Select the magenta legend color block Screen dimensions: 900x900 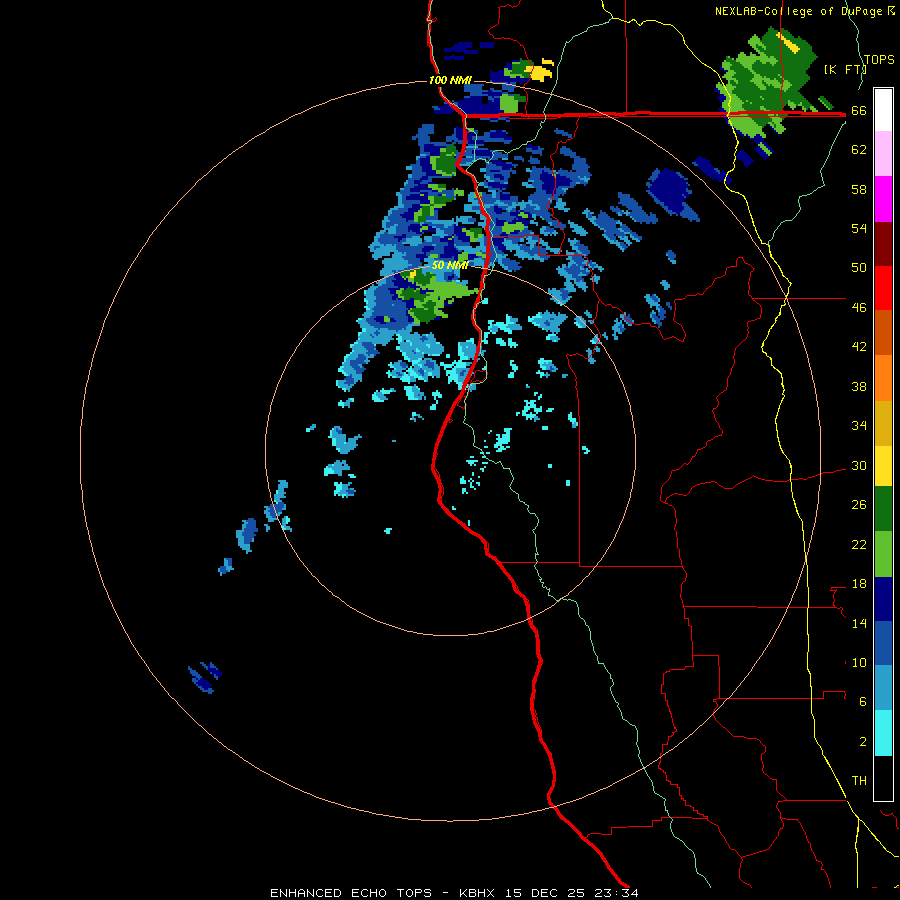tap(883, 199)
